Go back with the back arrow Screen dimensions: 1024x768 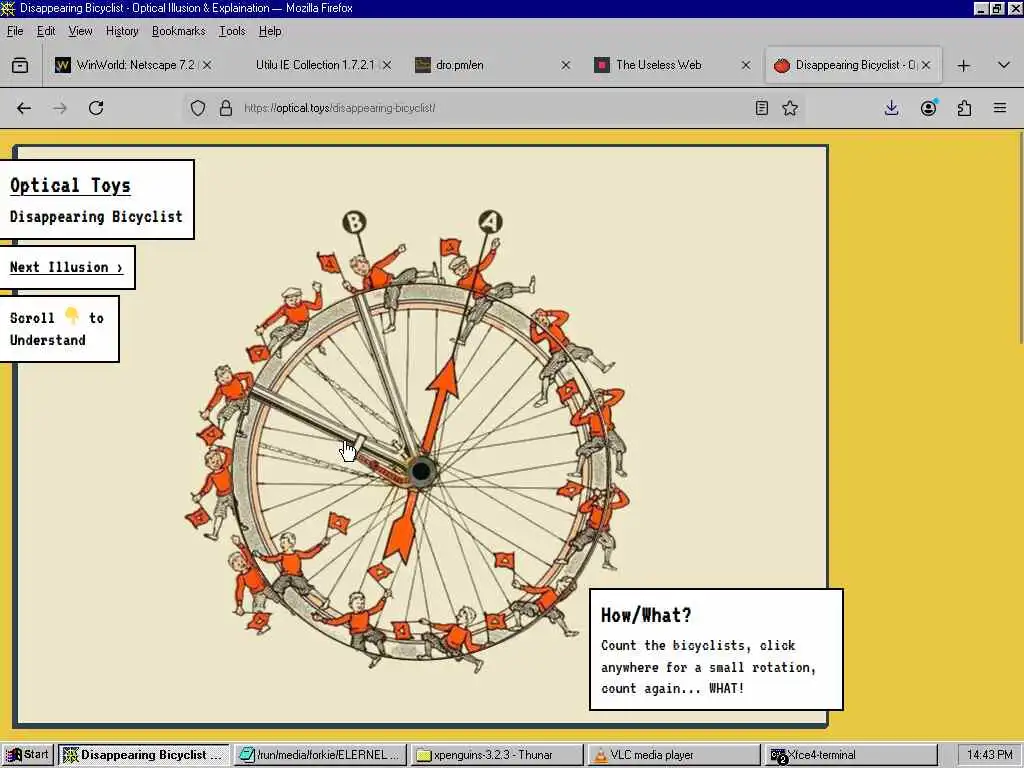pyautogui.click(x=24, y=108)
